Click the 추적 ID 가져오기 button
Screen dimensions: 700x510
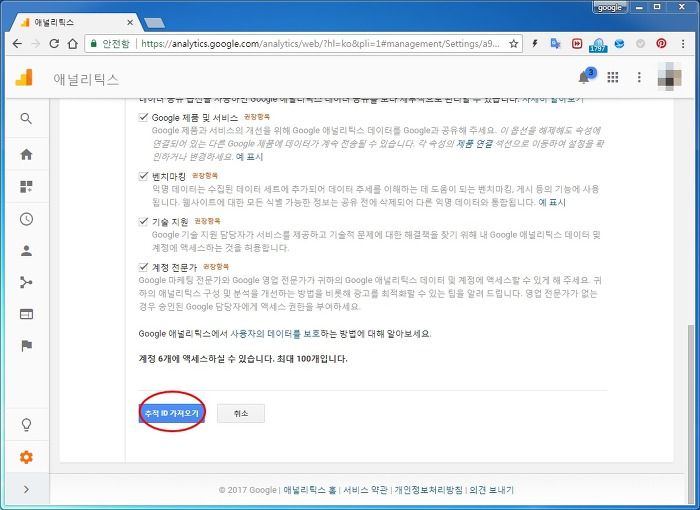(x=171, y=413)
